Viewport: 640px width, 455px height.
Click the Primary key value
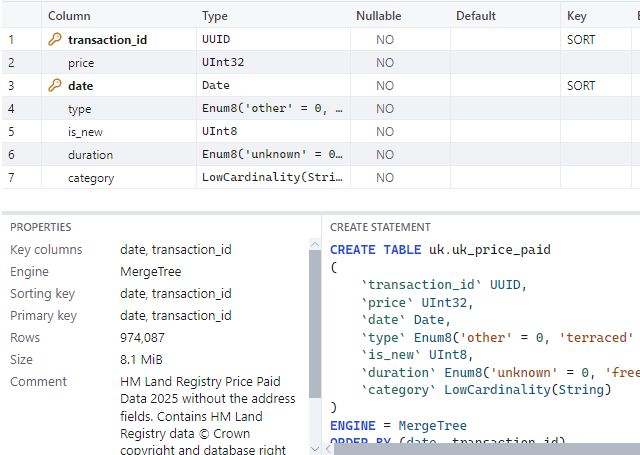pos(176,315)
